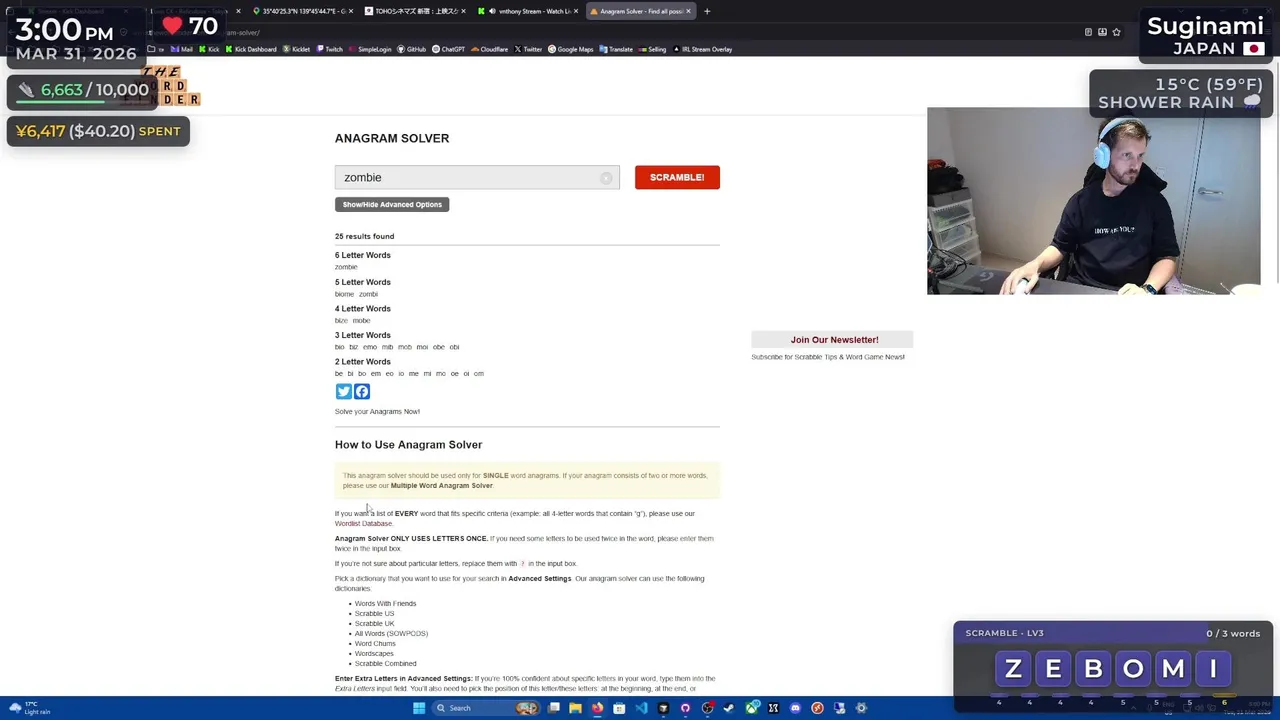Viewport: 1280px width, 720px height.
Task: Open the Mail bookmark
Action: pyautogui.click(x=182, y=49)
